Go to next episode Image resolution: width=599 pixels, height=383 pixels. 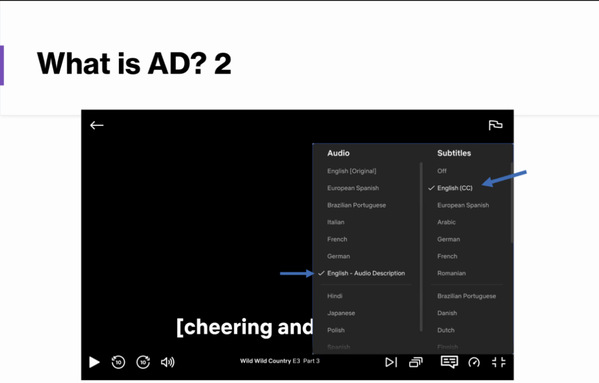tap(391, 362)
